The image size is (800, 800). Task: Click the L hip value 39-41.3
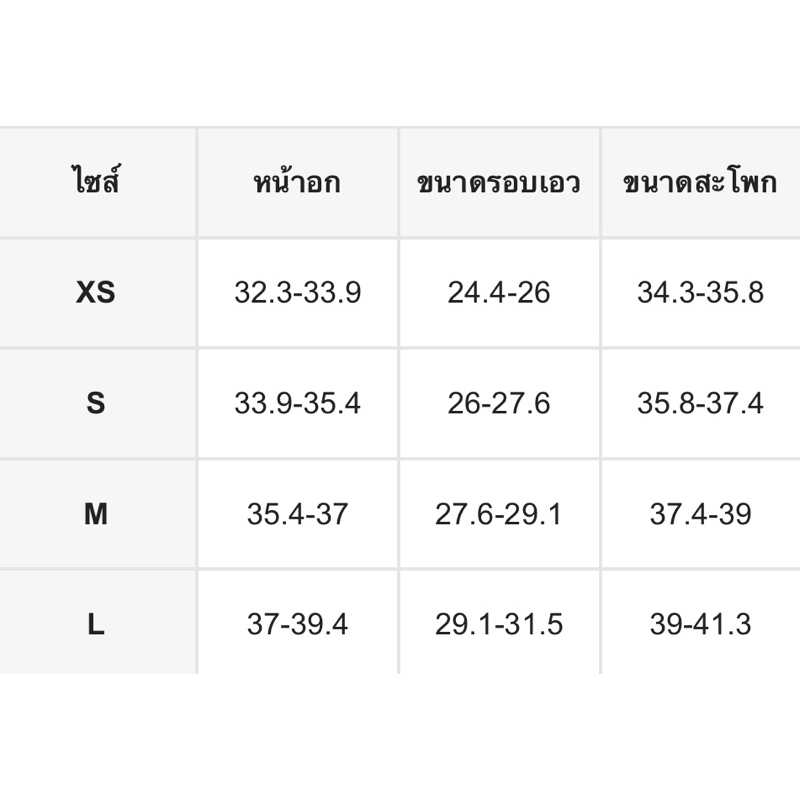click(700, 625)
